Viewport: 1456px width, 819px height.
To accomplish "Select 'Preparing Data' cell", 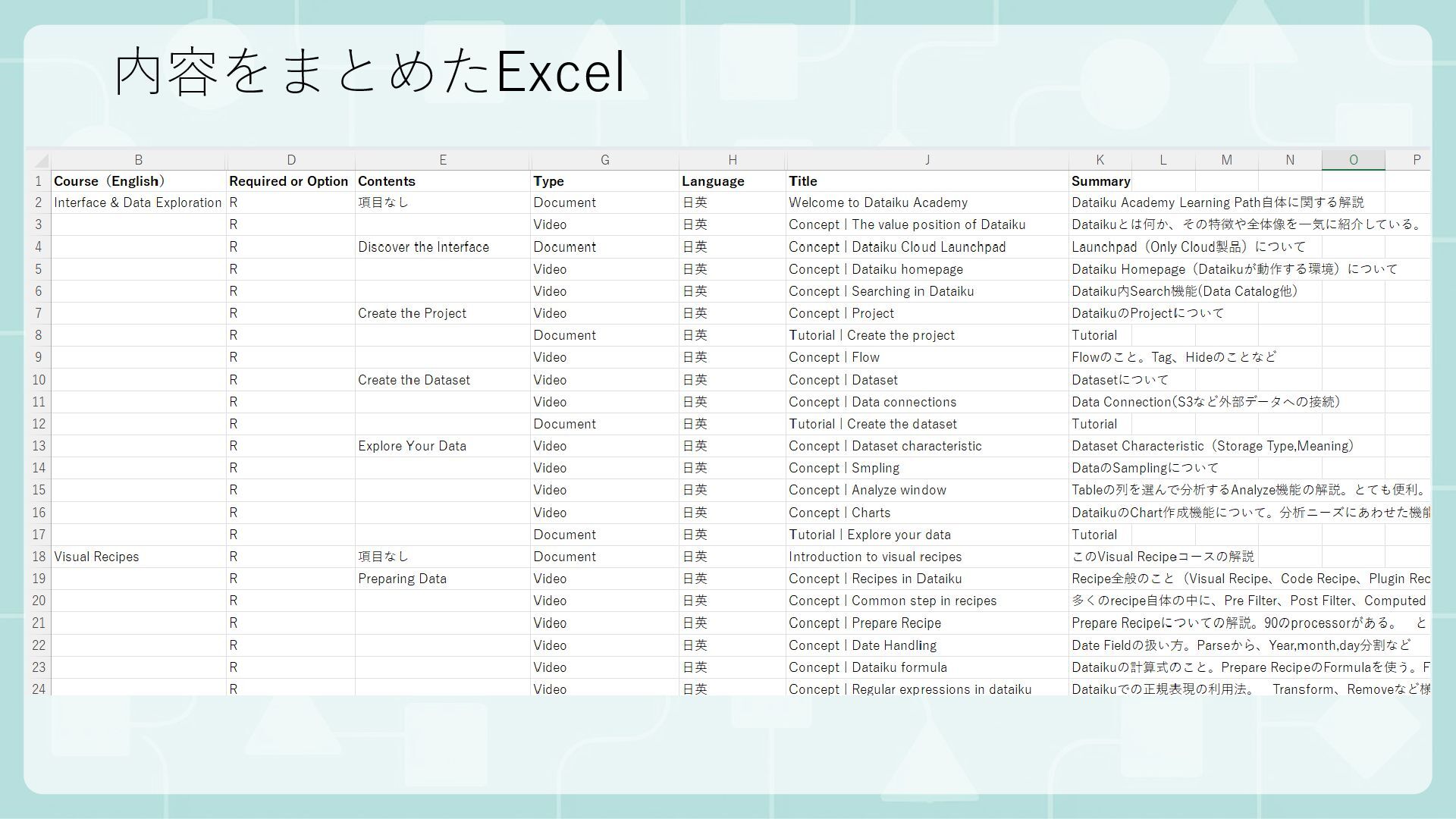I will tap(443, 579).
